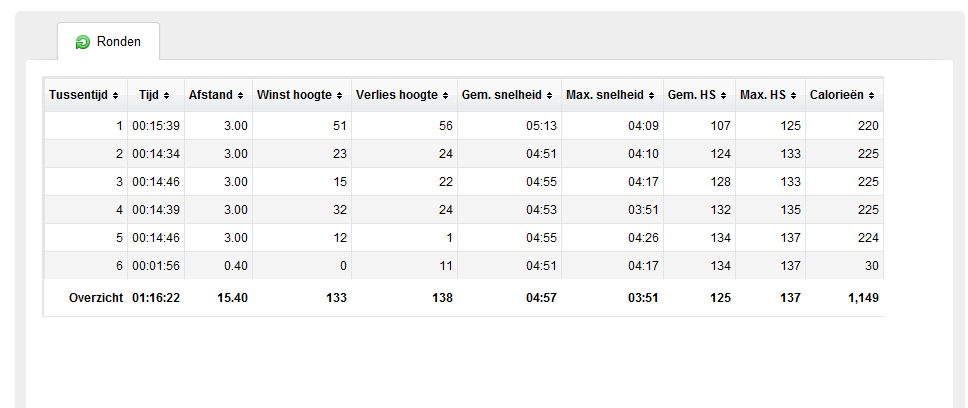Click lap 2 average speed 04:51

[541, 154]
